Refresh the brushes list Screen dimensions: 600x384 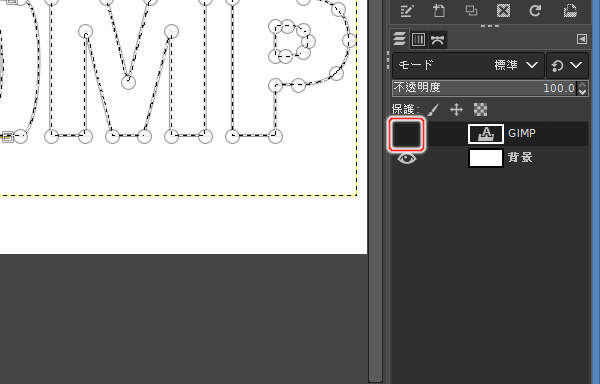[x=535, y=10]
